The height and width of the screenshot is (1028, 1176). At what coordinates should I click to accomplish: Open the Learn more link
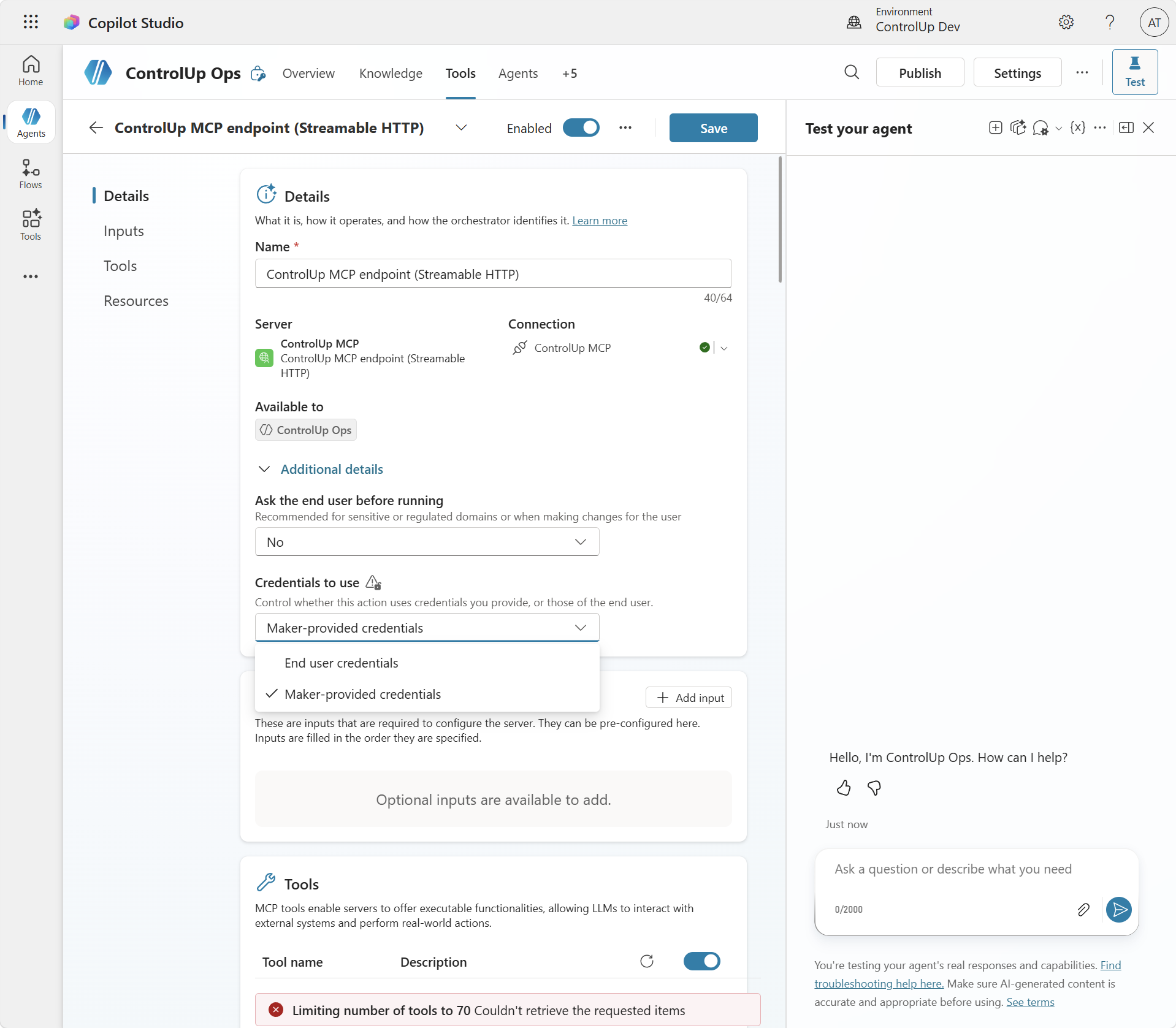[x=600, y=221]
